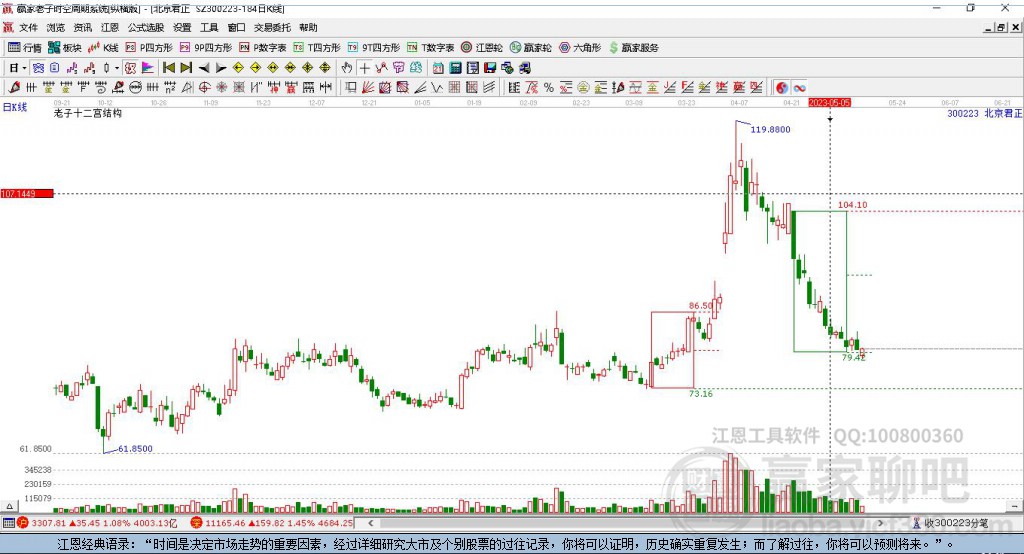This screenshot has height=554, width=1024.
Task: Click the grid icon in status bar
Action: (x=8, y=523)
